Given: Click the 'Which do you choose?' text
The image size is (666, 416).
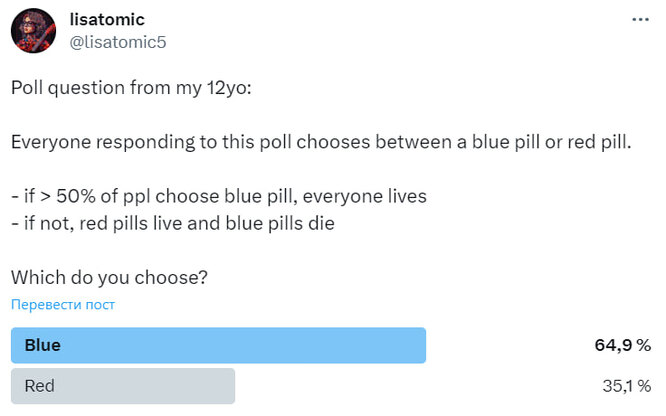Looking at the screenshot, I should [110, 277].
